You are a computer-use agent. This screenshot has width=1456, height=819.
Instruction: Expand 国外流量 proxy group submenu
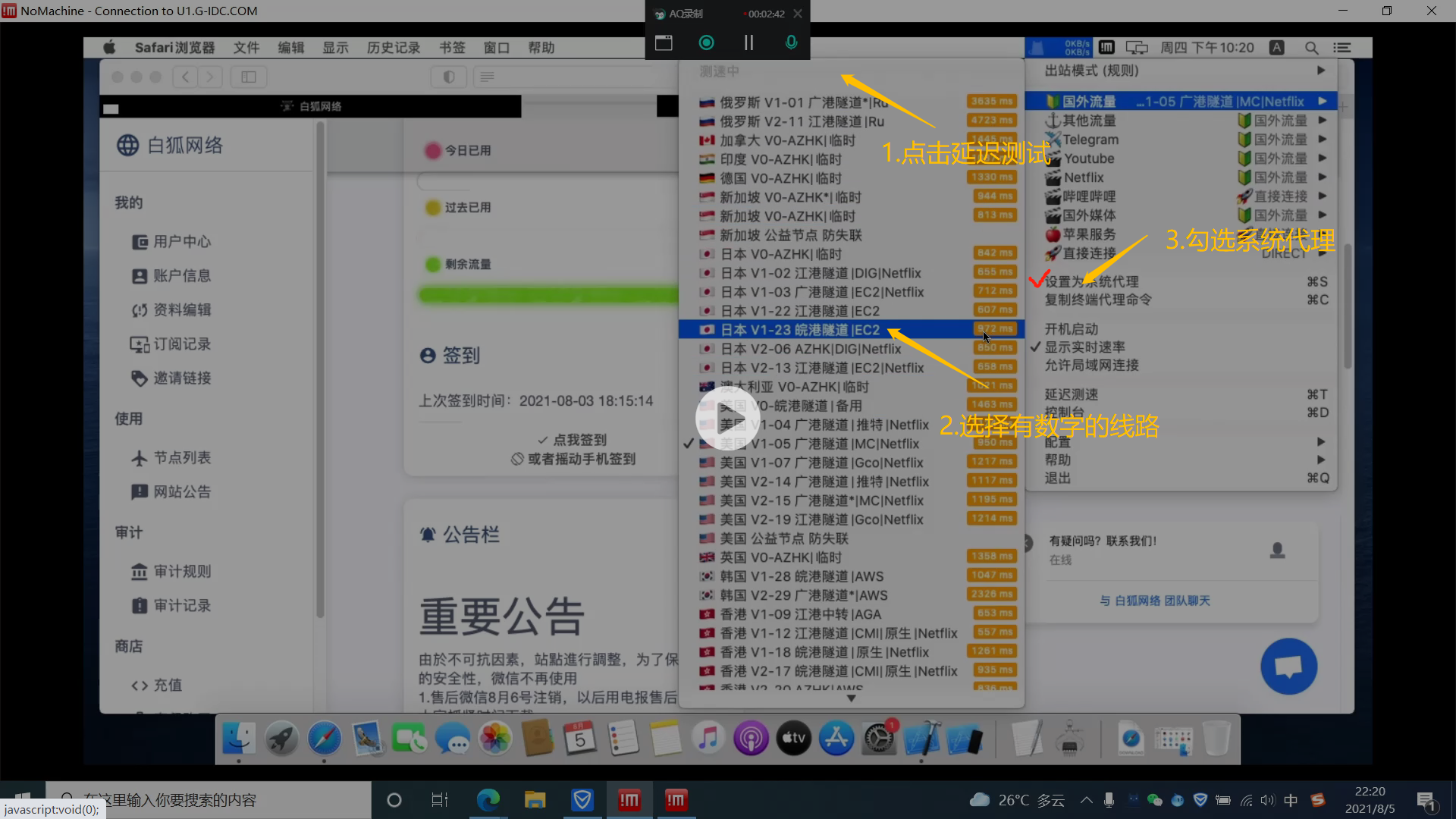coord(1181,101)
